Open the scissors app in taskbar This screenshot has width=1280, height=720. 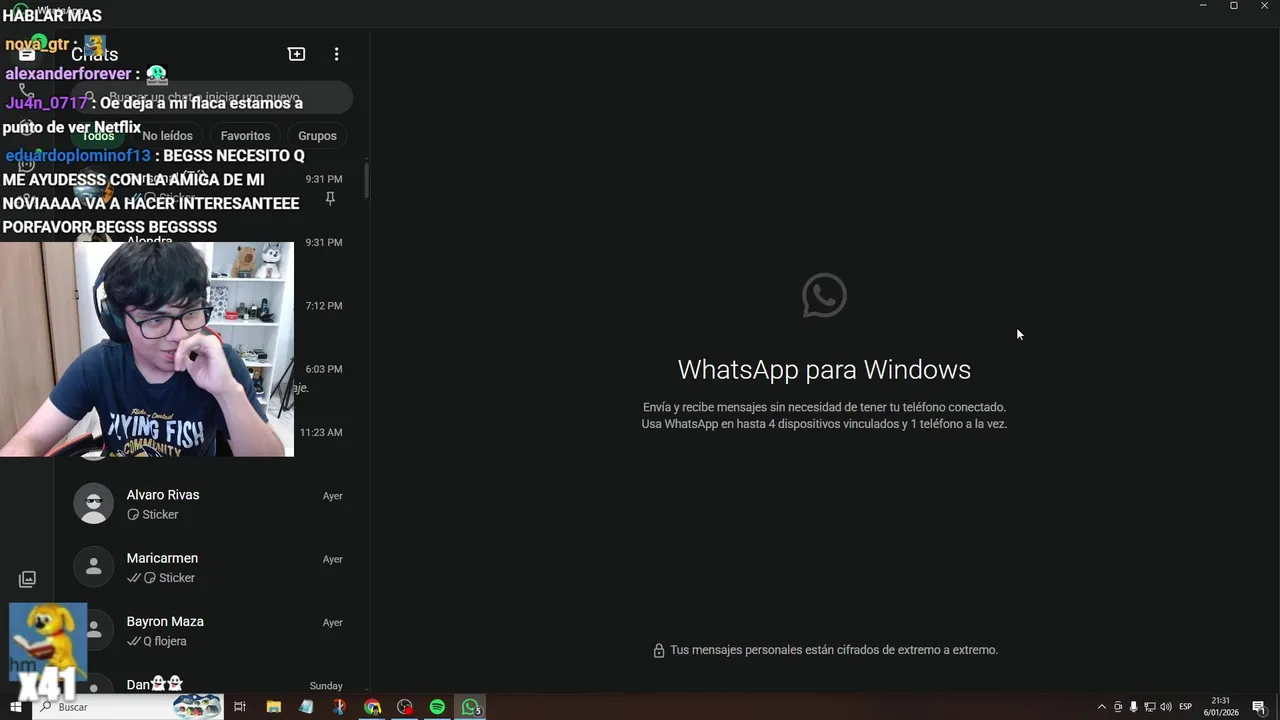(x=339, y=707)
